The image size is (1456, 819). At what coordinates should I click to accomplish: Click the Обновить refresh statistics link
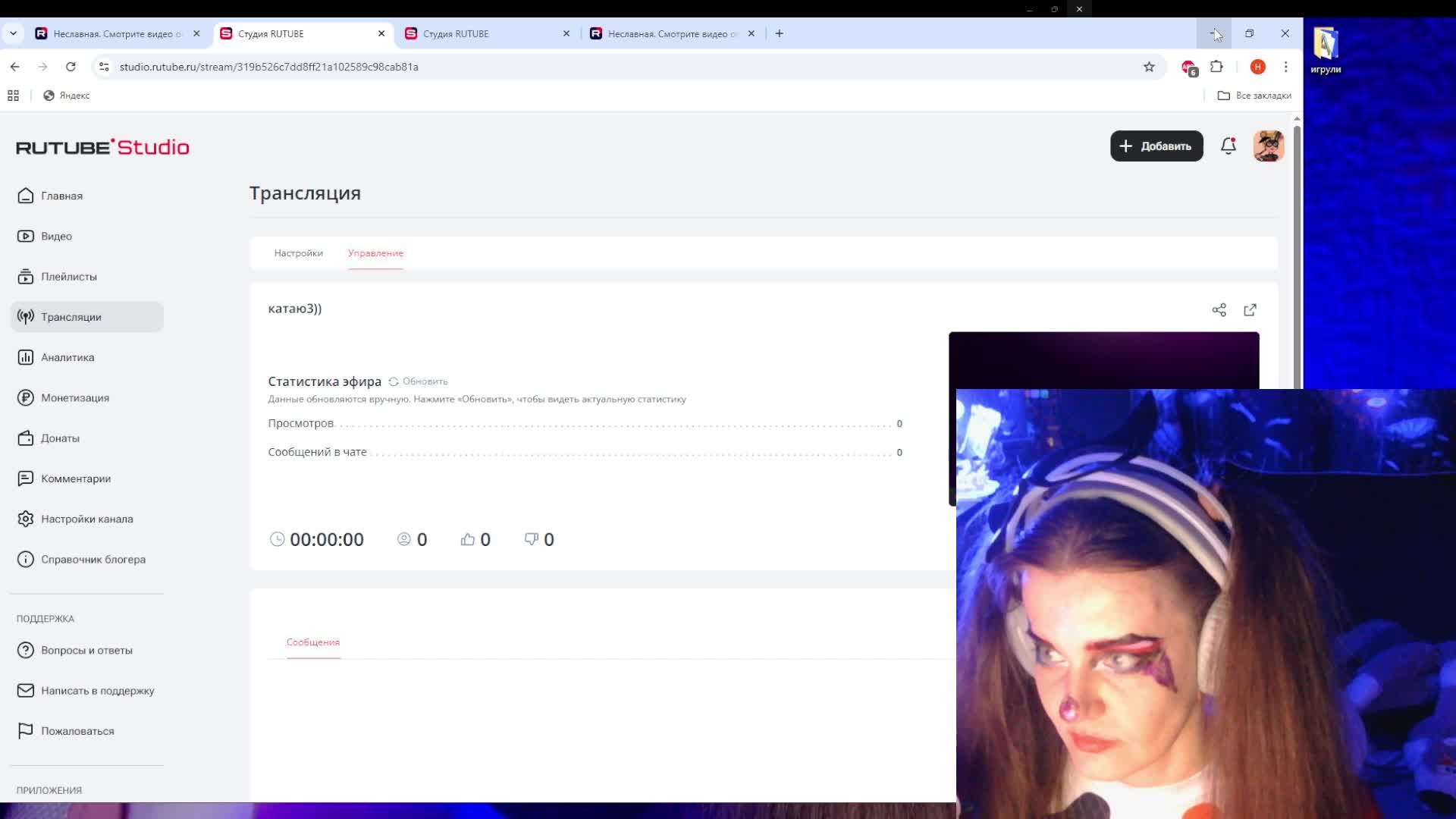coord(419,381)
